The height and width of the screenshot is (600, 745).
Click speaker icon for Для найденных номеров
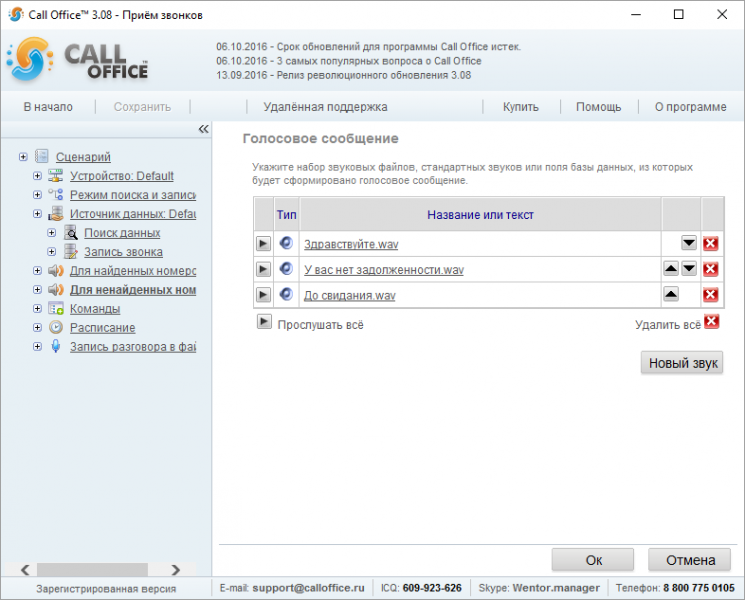coord(56,270)
